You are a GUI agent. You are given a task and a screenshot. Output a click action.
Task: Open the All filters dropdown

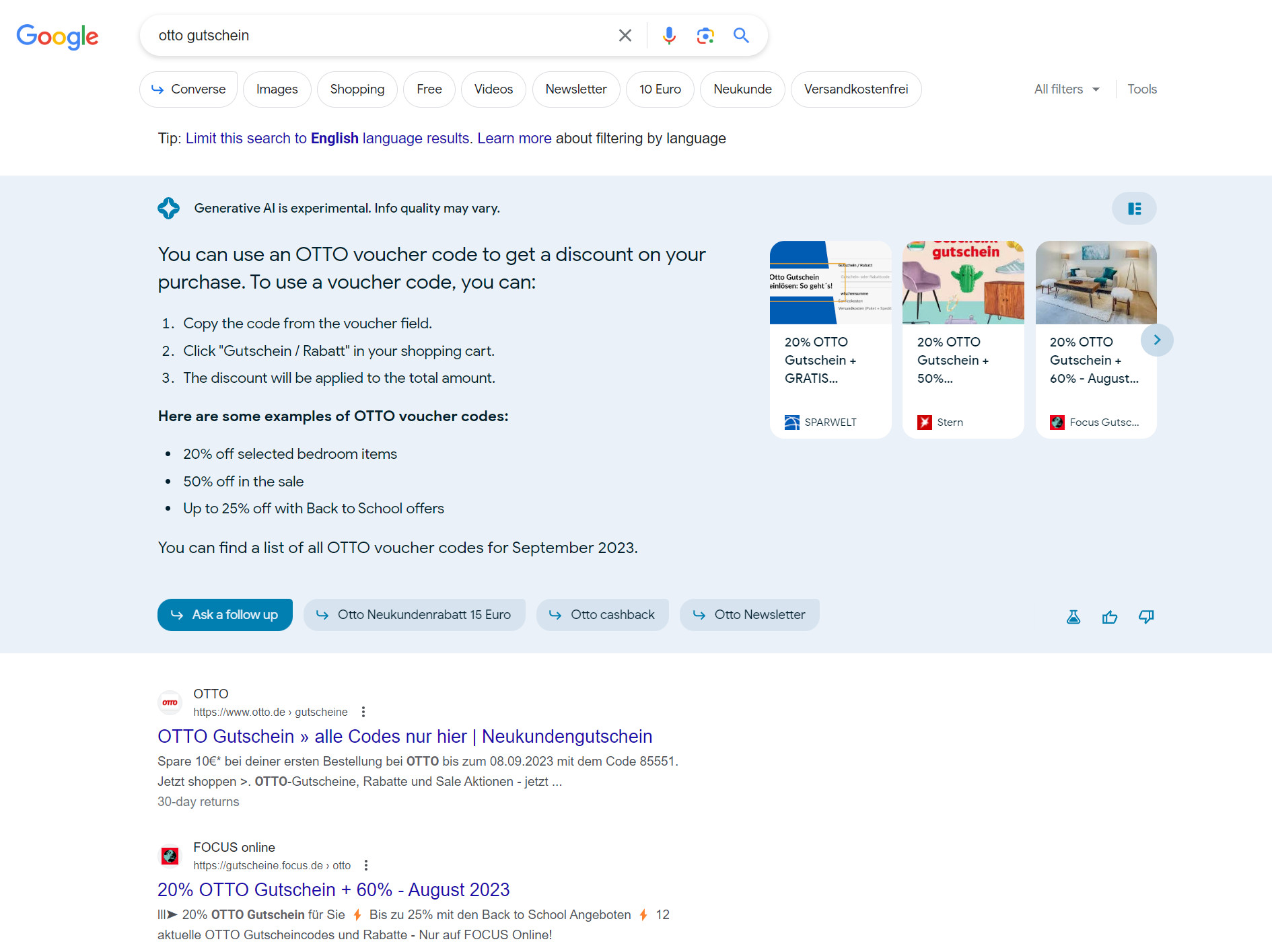(1065, 89)
